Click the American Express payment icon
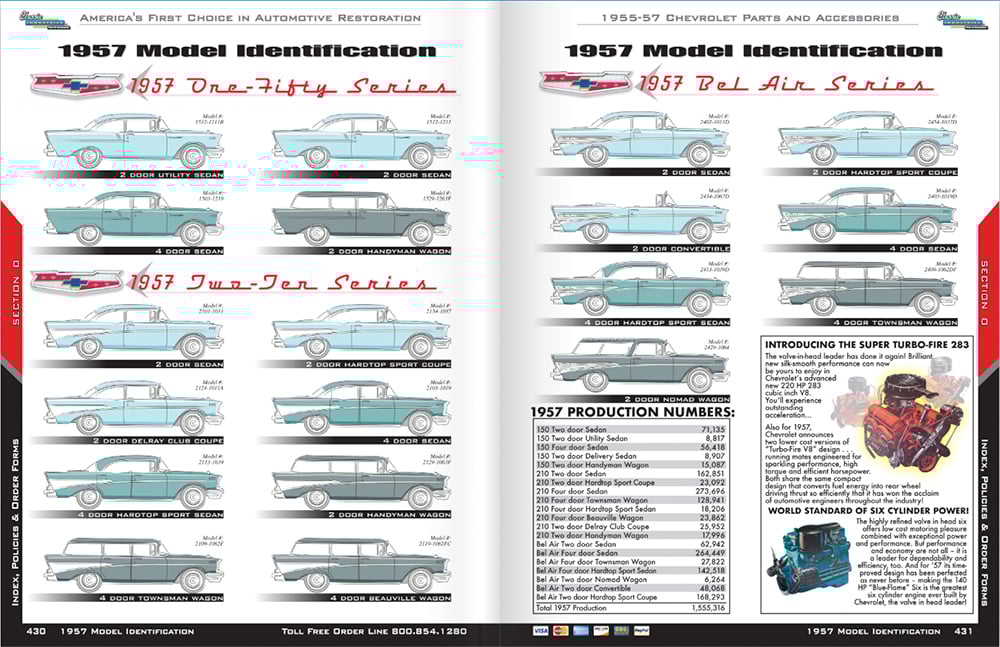 580,630
